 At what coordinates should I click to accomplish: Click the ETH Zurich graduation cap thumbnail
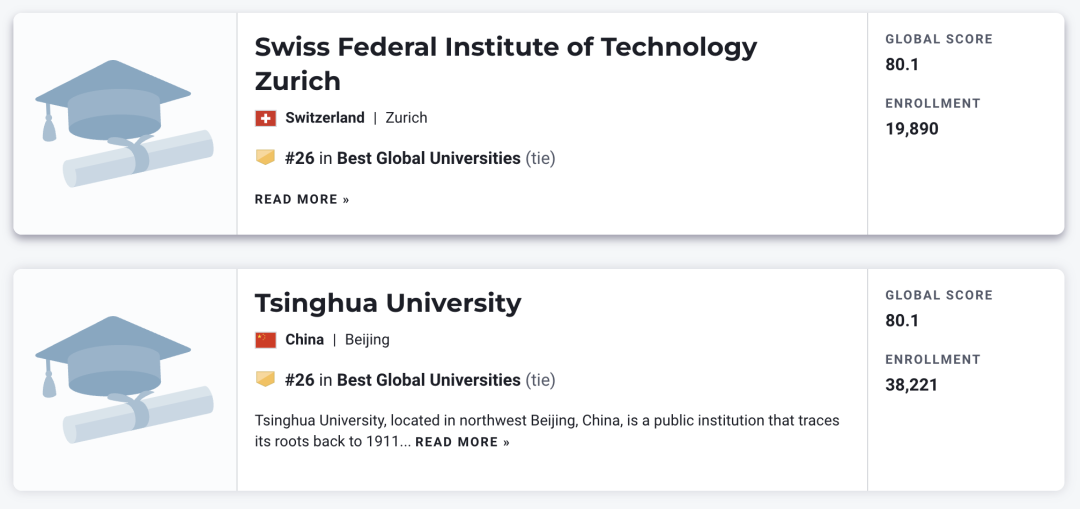click(125, 124)
